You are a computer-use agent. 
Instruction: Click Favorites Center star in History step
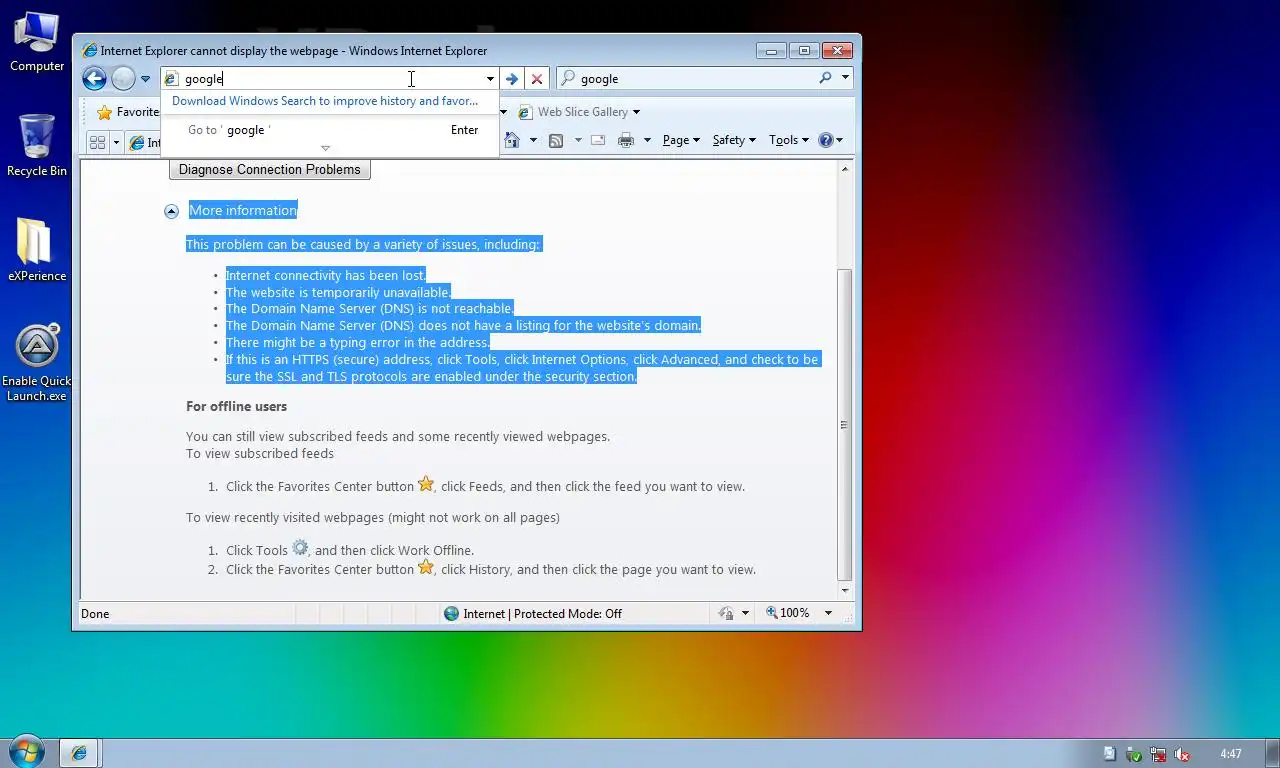(x=426, y=567)
